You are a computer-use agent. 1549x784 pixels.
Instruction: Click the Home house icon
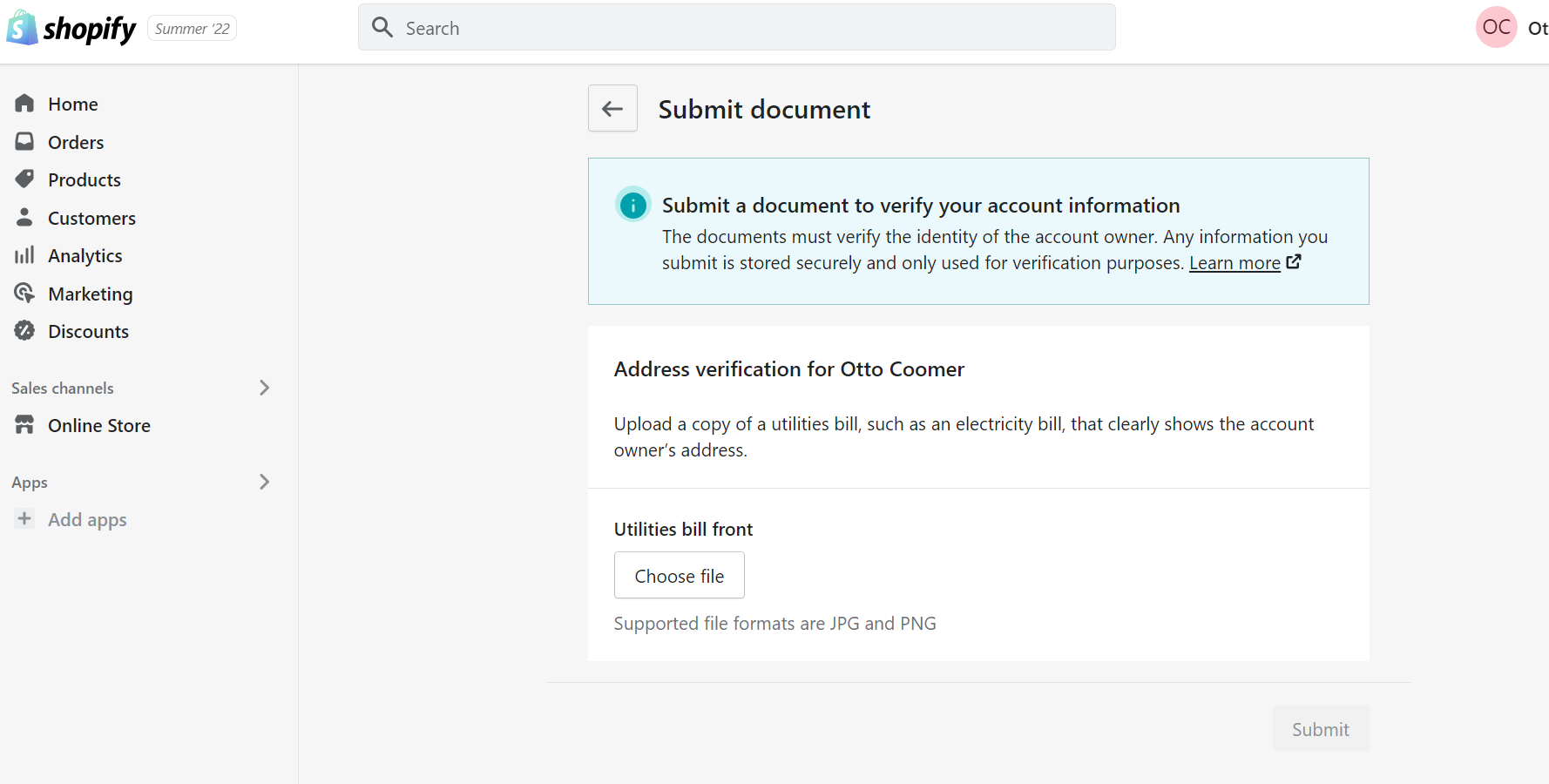pyautogui.click(x=24, y=104)
